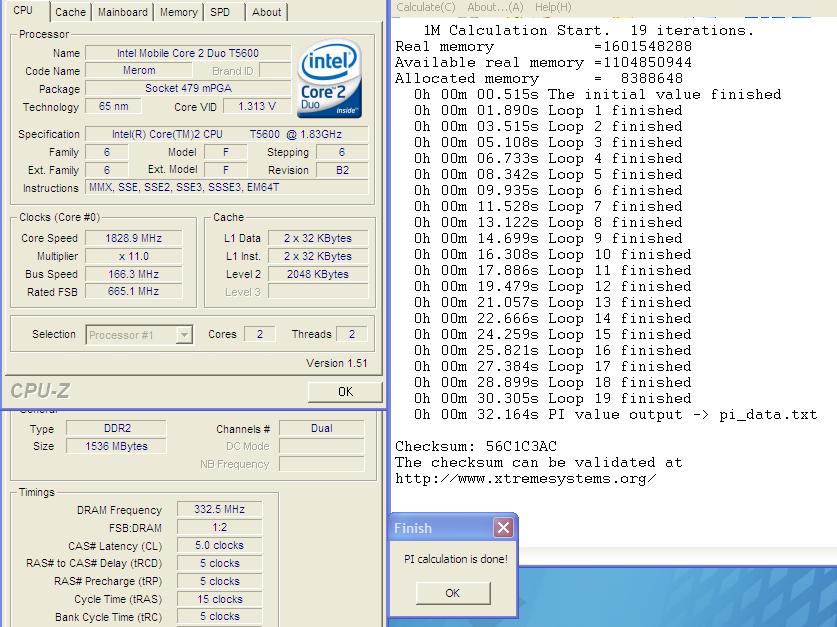Open the Help(H) menu in Super PI
837x627 pixels.
(553, 7)
